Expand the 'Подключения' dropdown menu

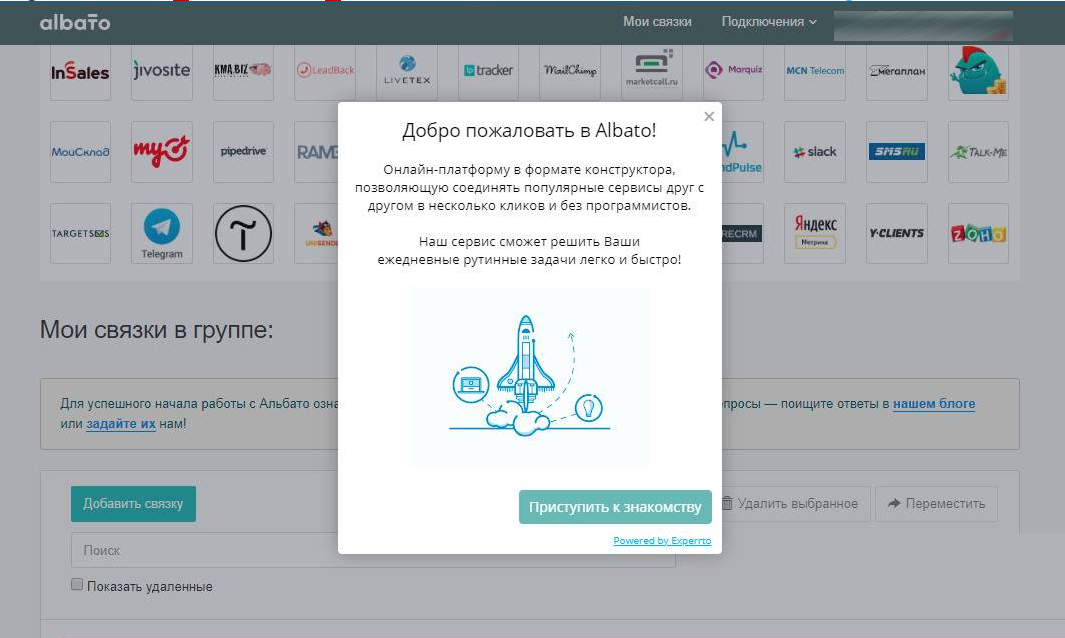[x=768, y=22]
